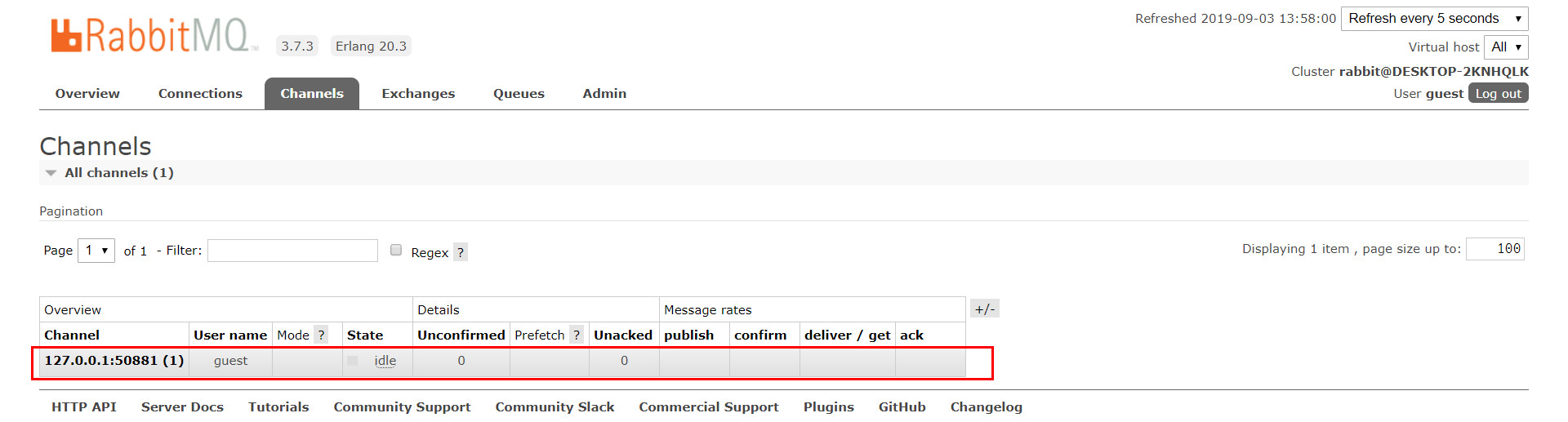The image size is (1568, 422).
Task: Open the Plugins footer link
Action: 828,406
